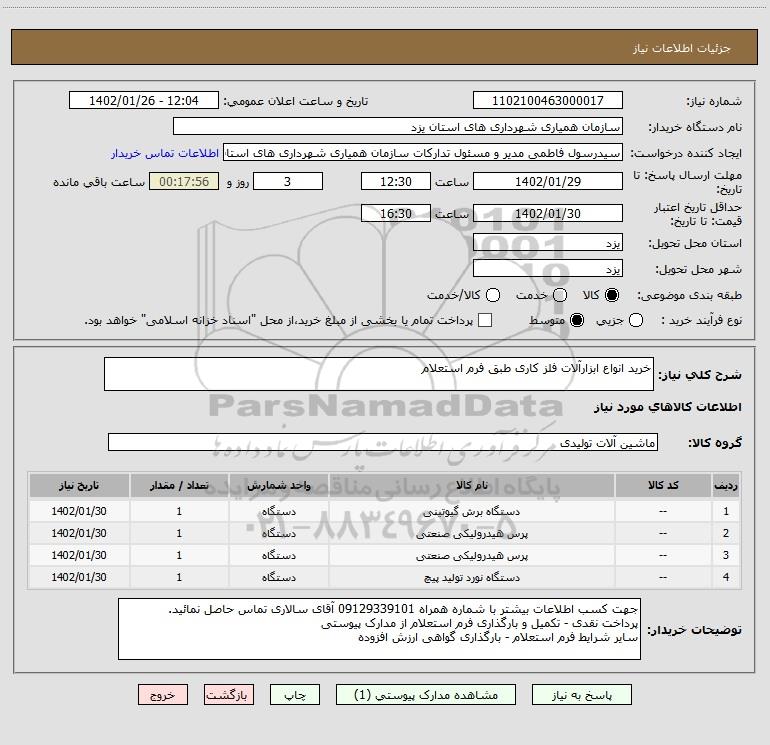Click row number 4 cell

tap(726, 578)
